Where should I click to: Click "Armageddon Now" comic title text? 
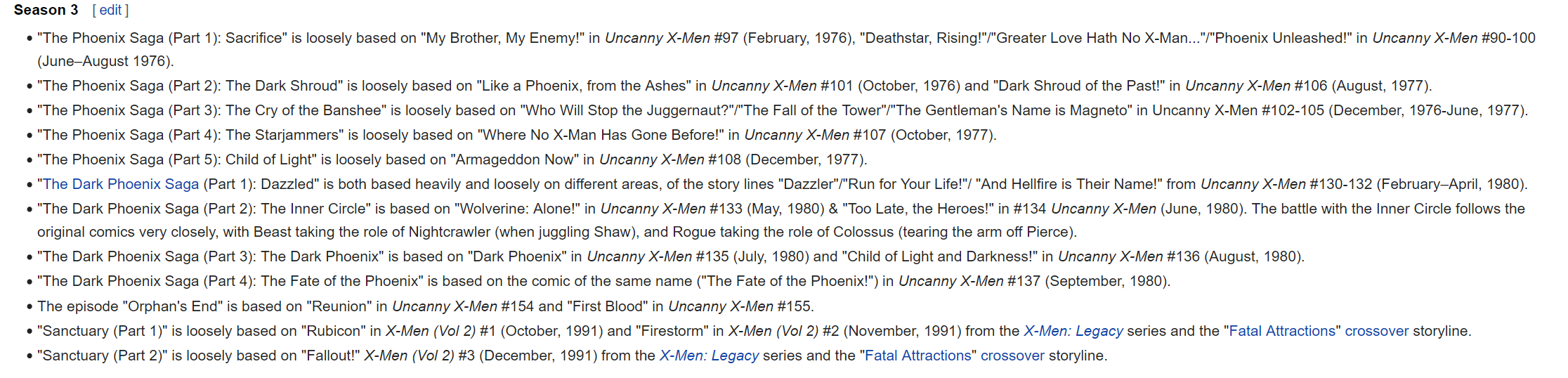(515, 159)
